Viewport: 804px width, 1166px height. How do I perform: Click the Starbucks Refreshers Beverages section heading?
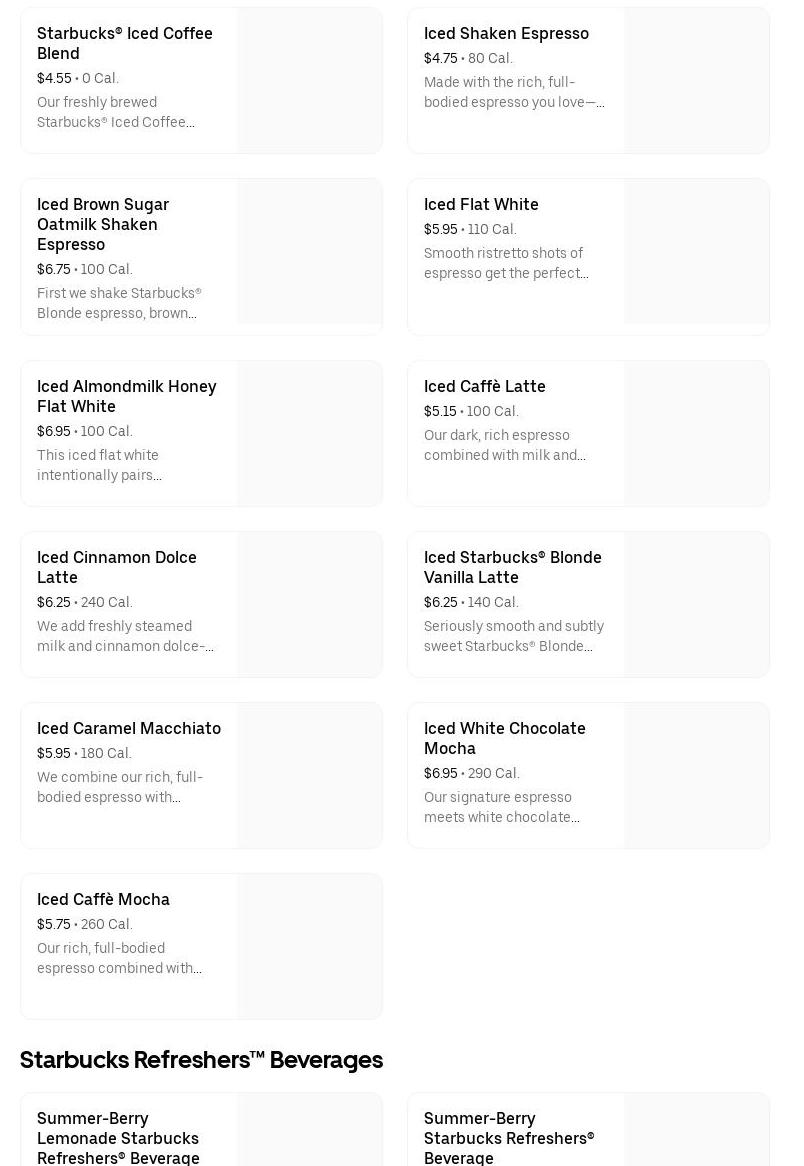click(x=201, y=1060)
